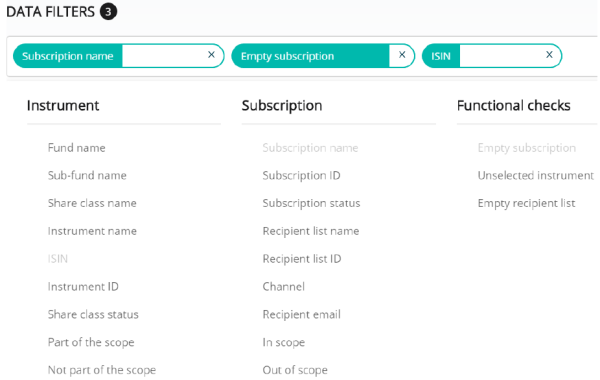Add the Recipient list ID filter
Screen dimensions: 600x380
(302, 259)
